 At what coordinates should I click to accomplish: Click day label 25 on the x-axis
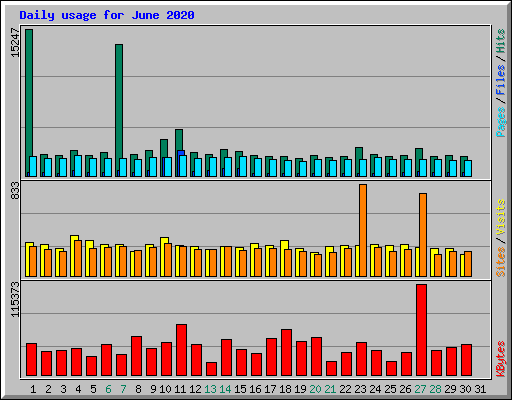390,389
